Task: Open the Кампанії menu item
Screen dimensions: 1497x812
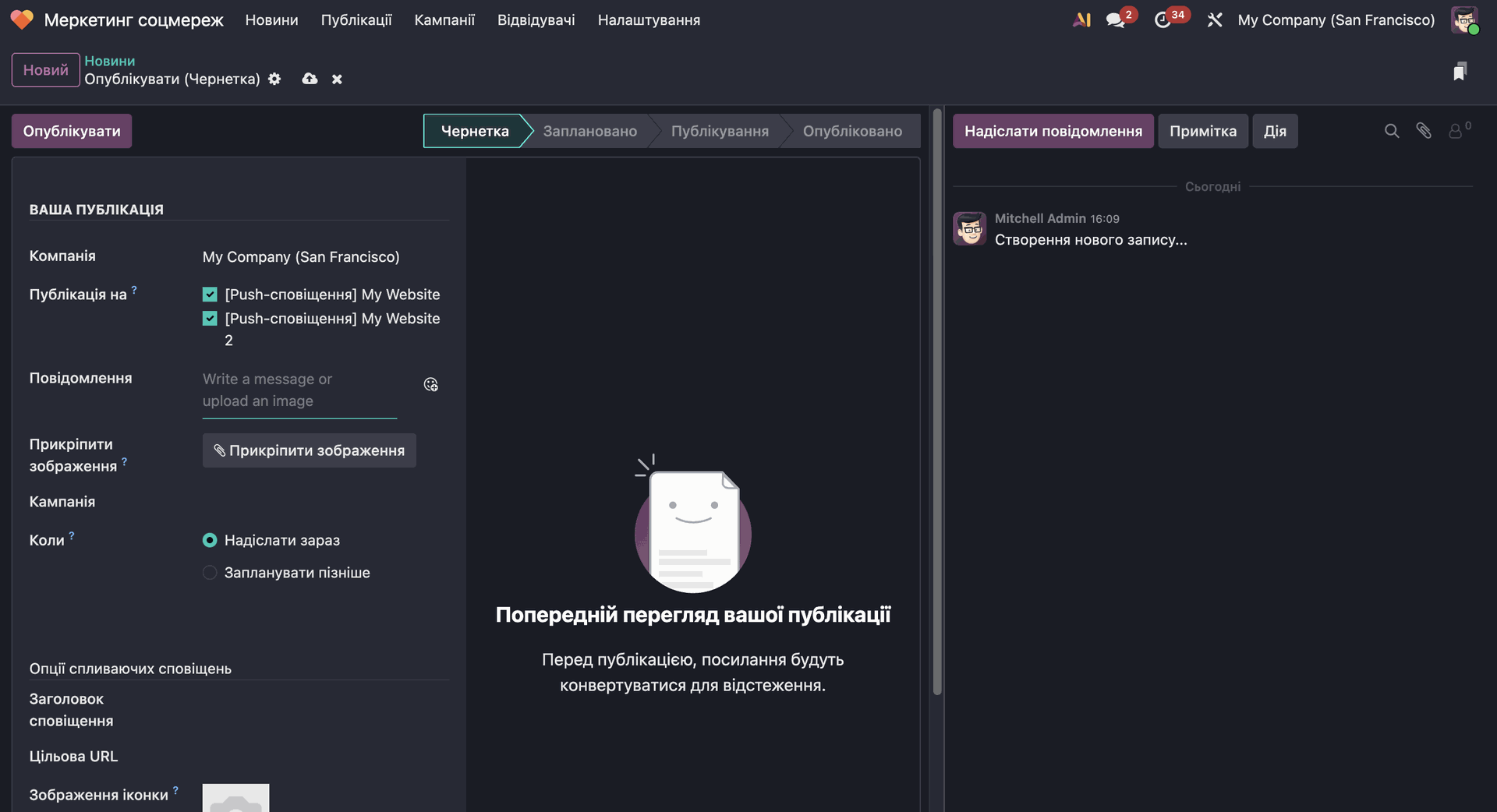Action: pyautogui.click(x=444, y=20)
